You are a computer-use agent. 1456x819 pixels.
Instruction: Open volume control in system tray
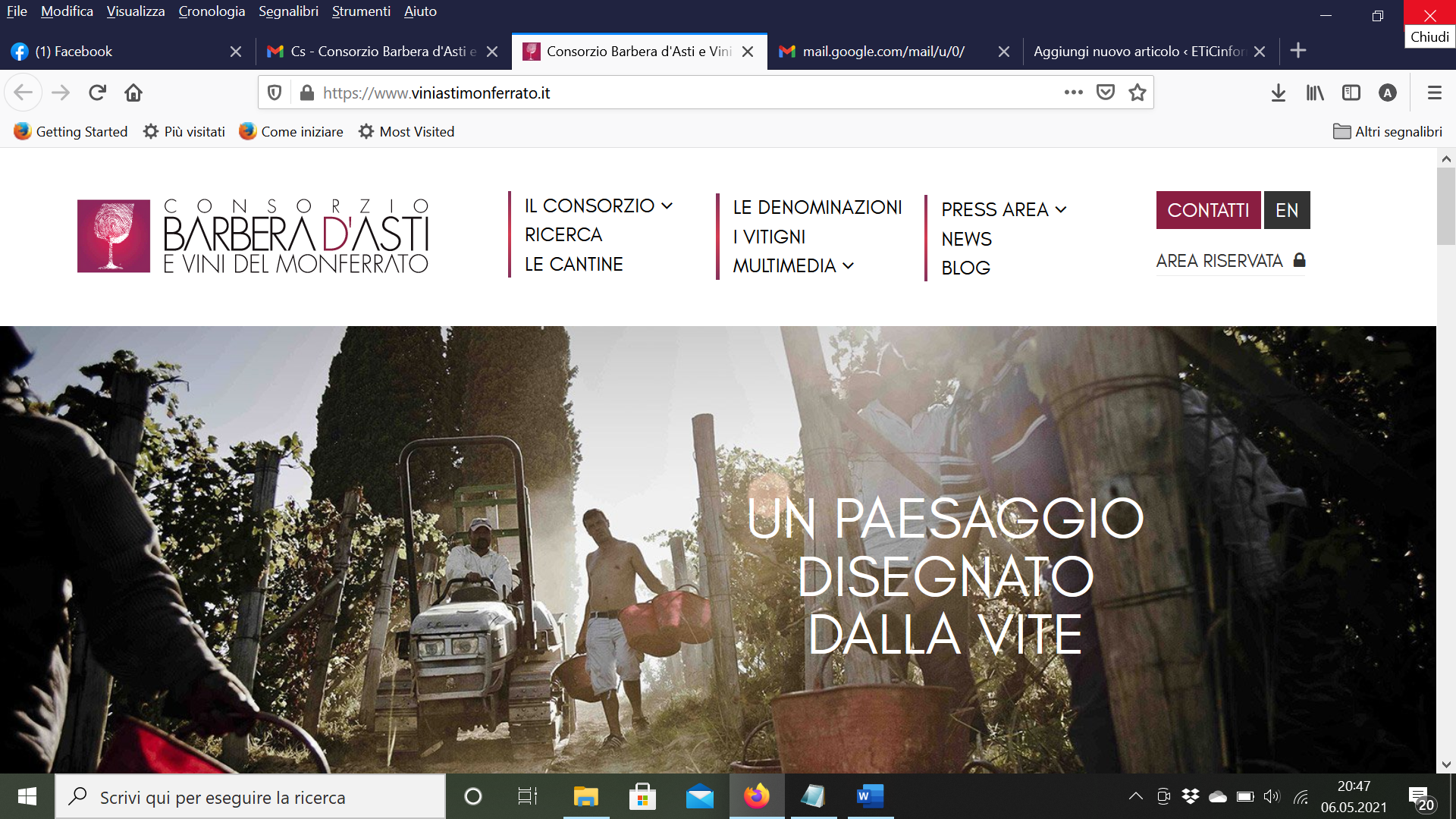(x=1272, y=796)
